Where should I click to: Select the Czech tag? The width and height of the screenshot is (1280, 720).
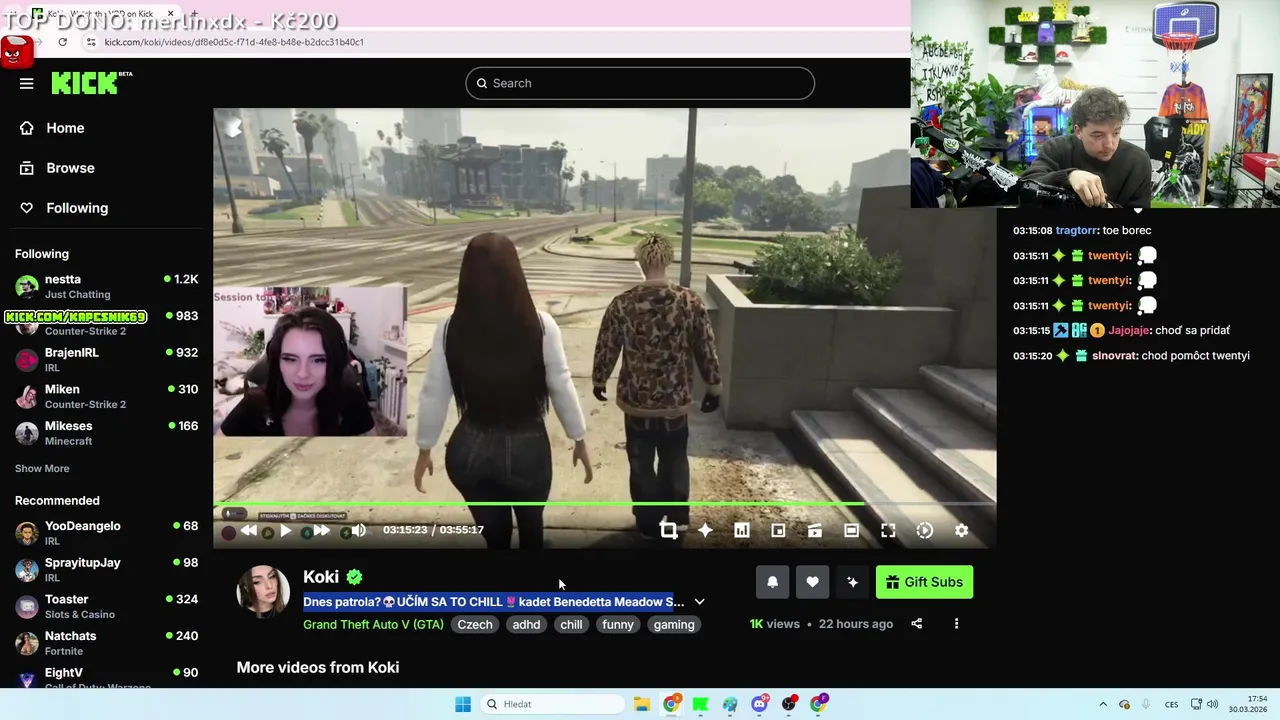point(475,624)
